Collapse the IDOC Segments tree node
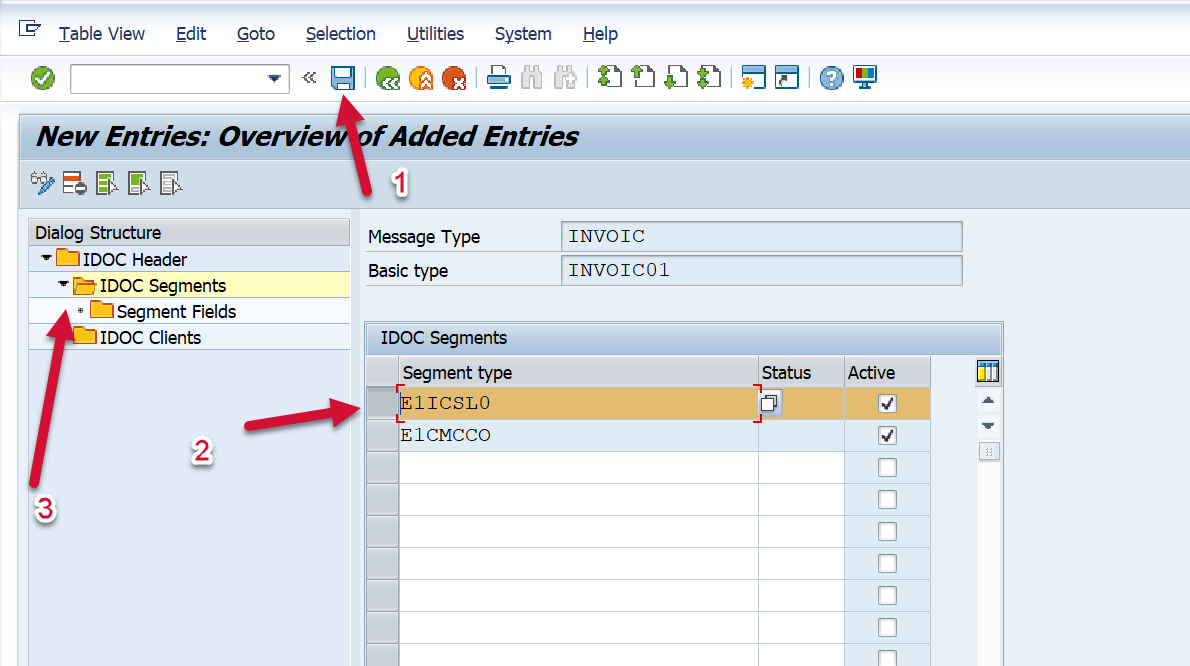The image size is (1190, 666). click(x=63, y=285)
